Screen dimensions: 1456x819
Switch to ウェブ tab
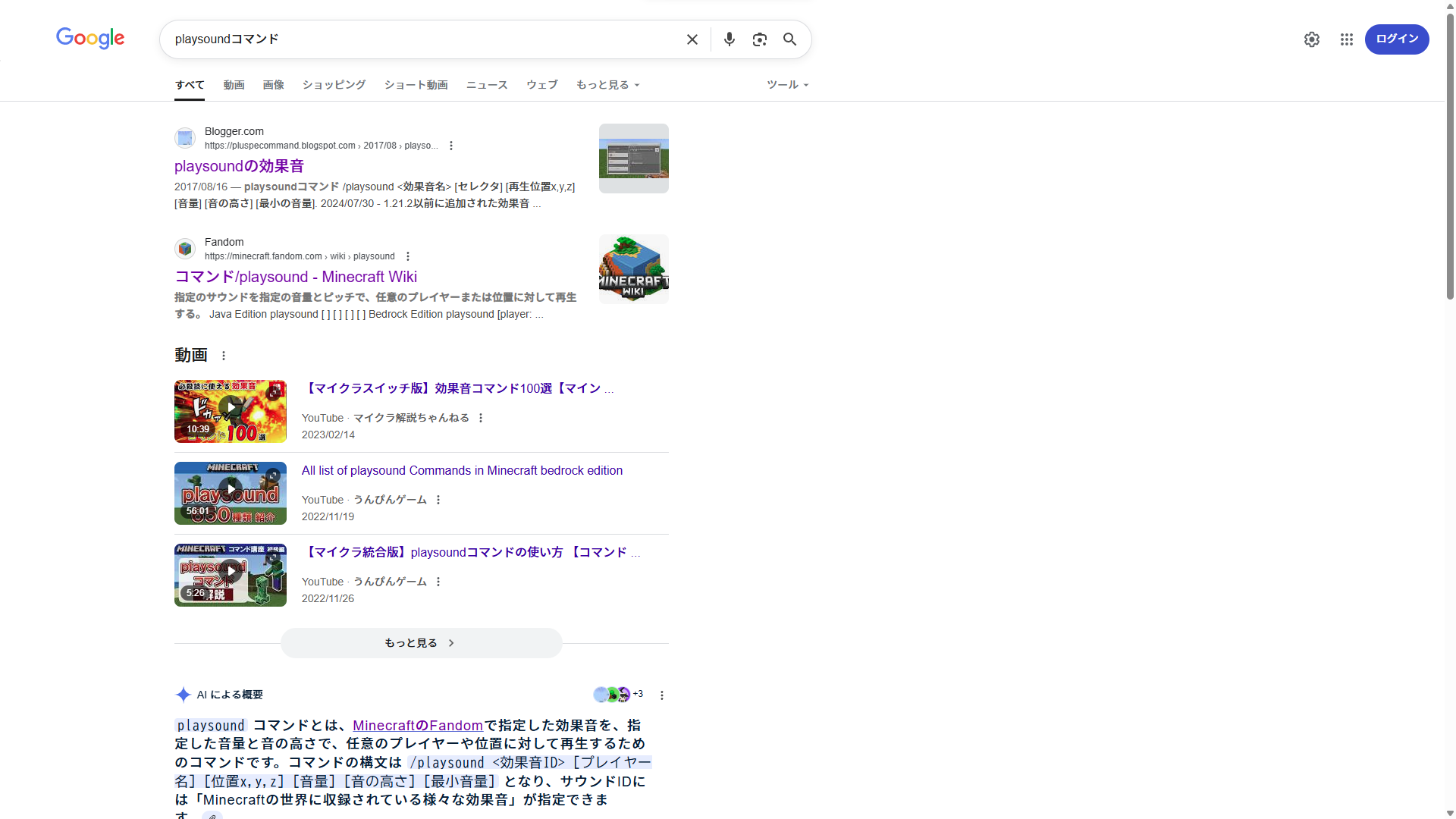[x=542, y=85]
